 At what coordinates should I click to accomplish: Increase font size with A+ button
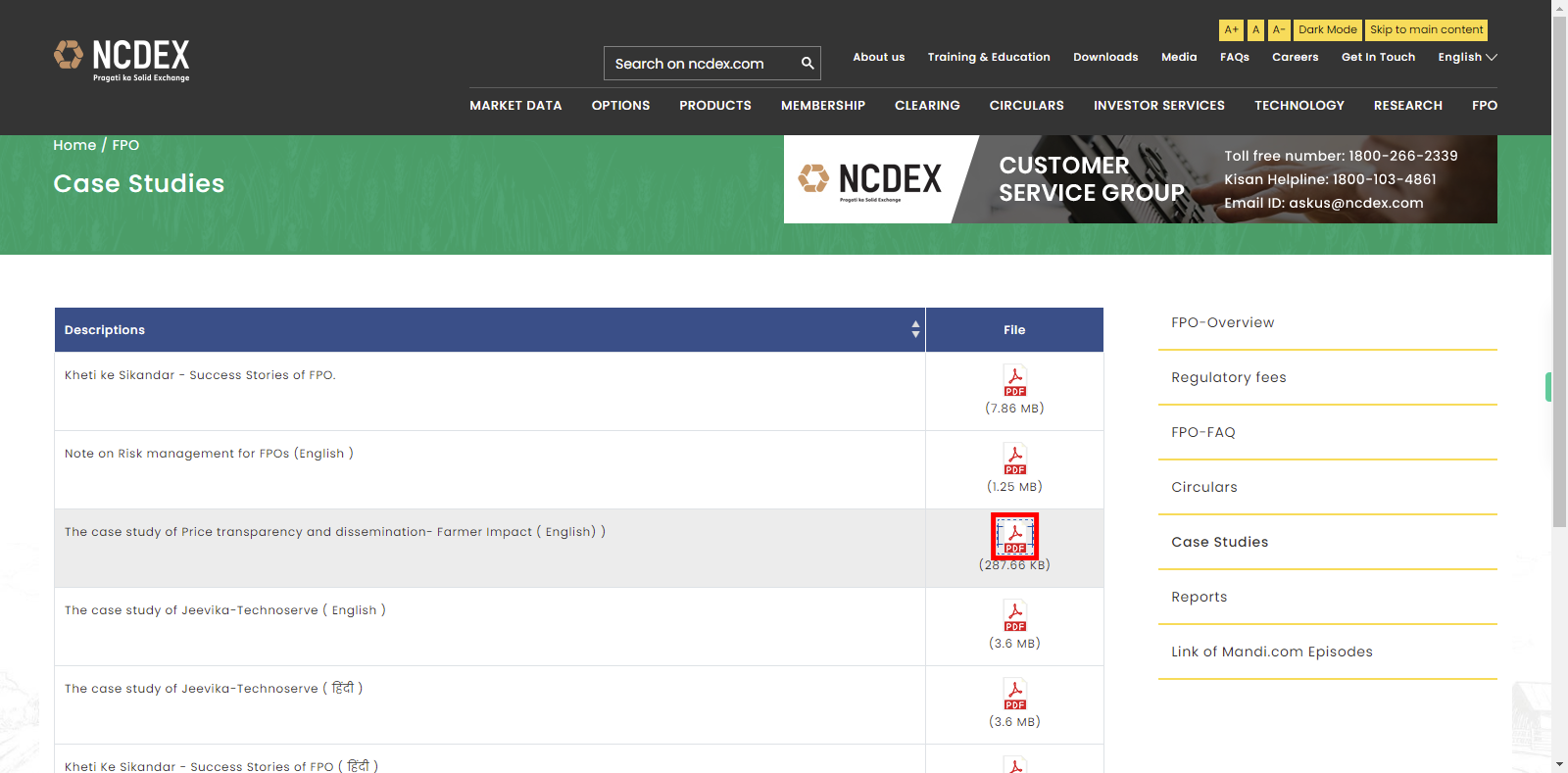coord(1231,30)
